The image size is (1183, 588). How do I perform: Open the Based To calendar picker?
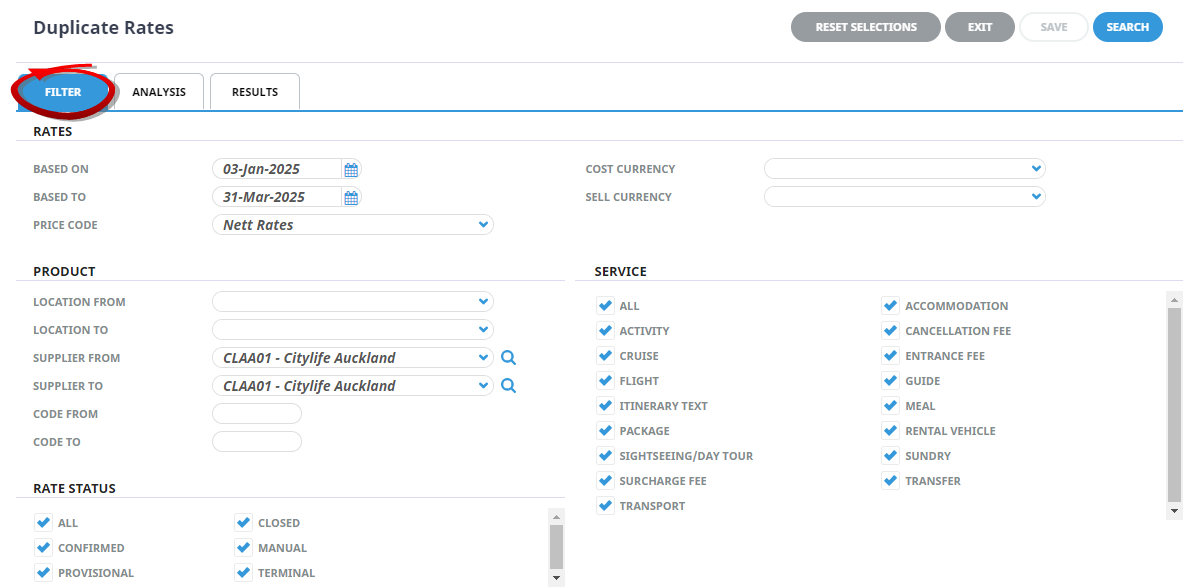pos(351,197)
